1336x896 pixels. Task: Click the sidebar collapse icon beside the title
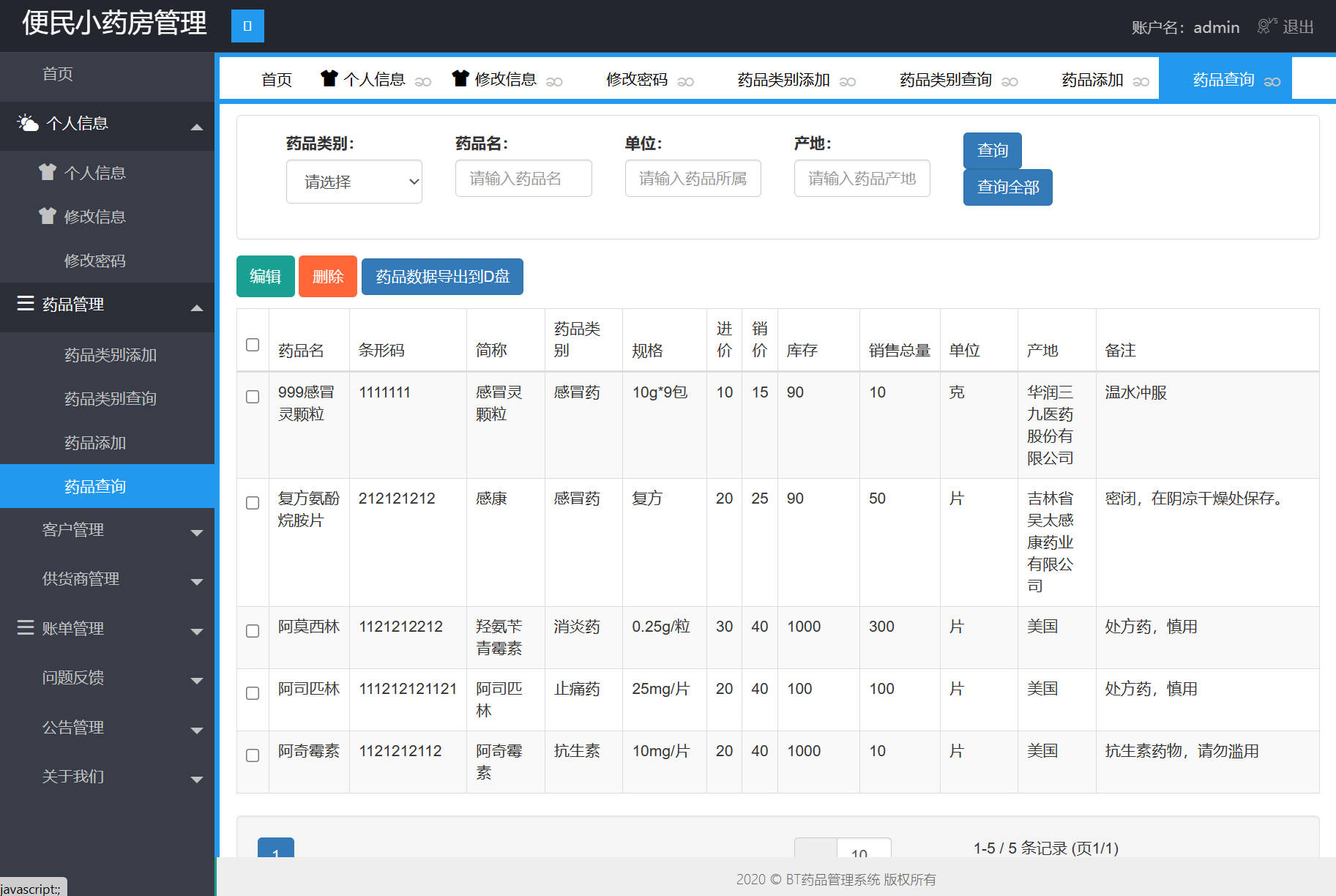tap(247, 26)
